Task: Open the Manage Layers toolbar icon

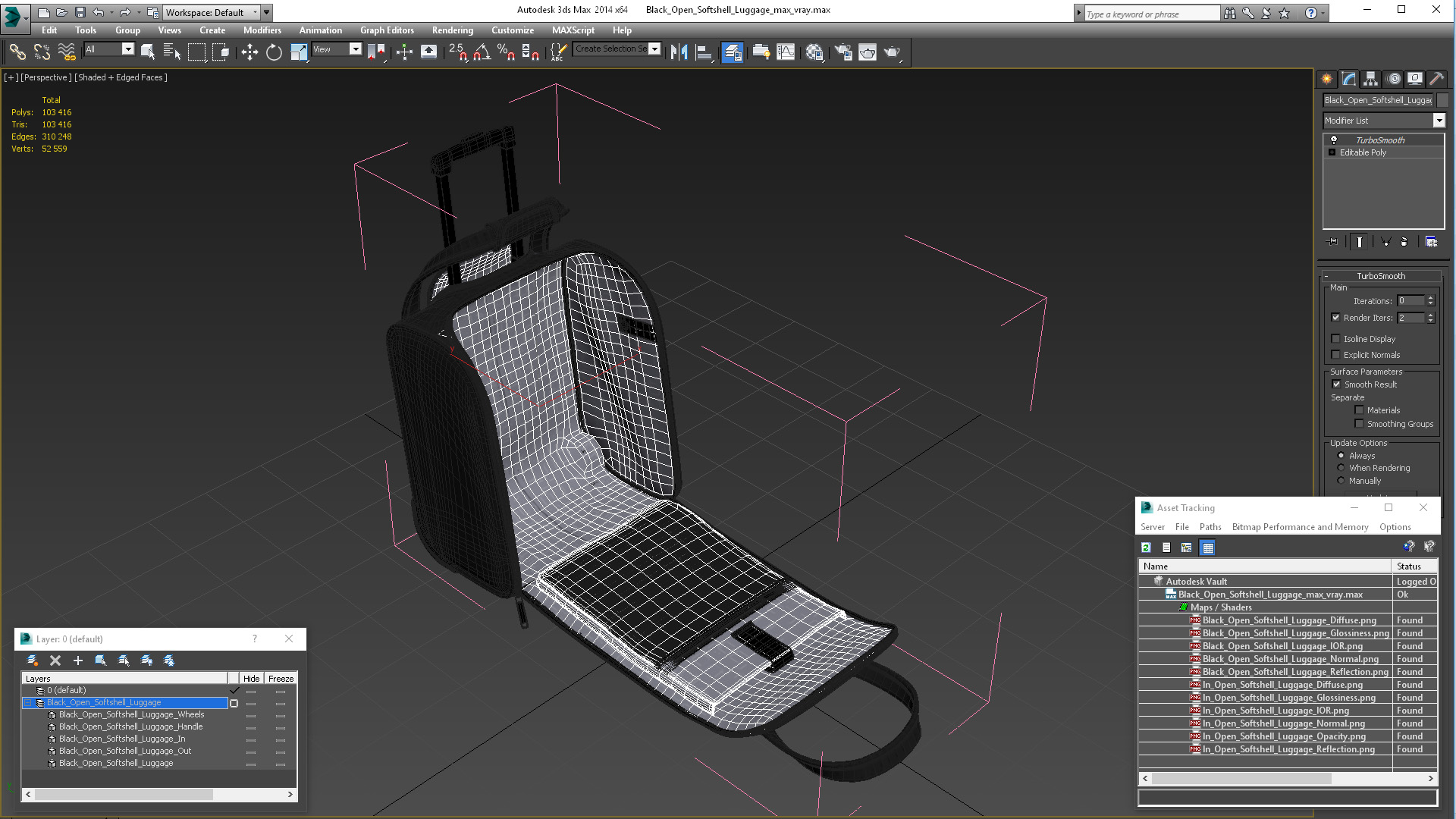Action: click(732, 52)
